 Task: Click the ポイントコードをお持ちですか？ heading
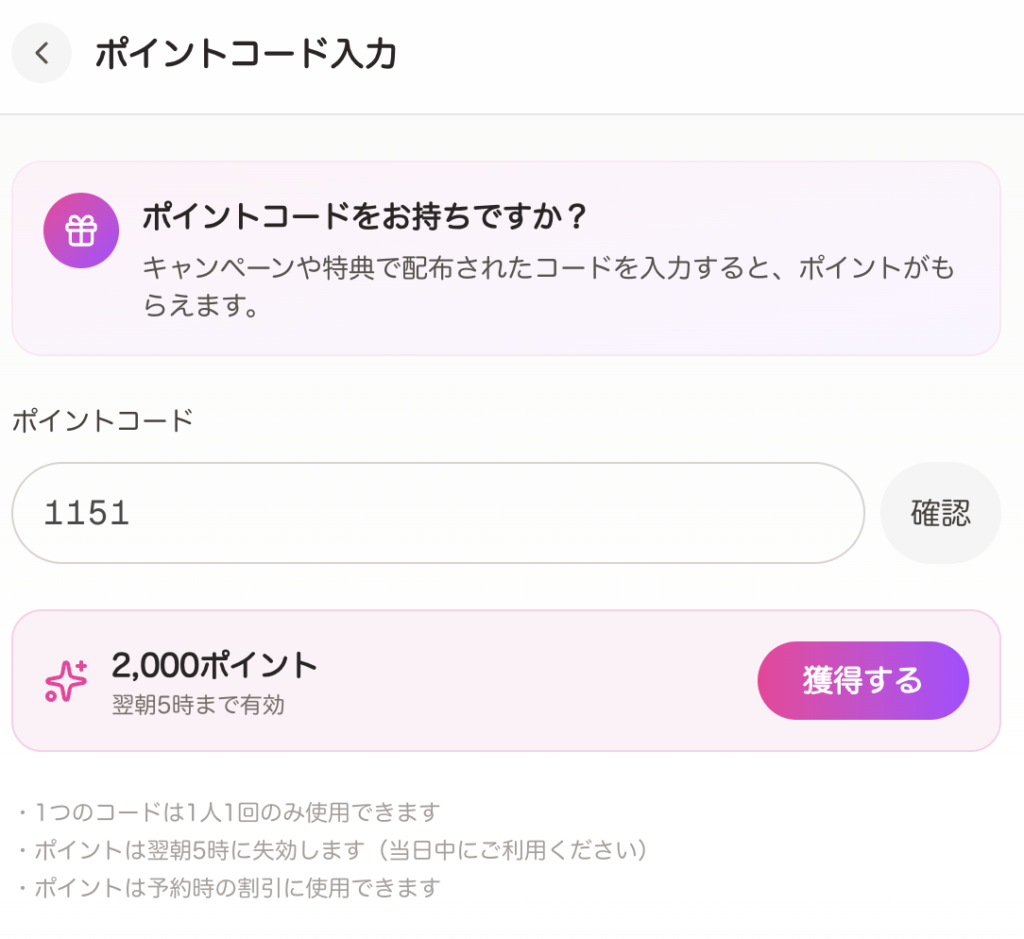click(364, 216)
